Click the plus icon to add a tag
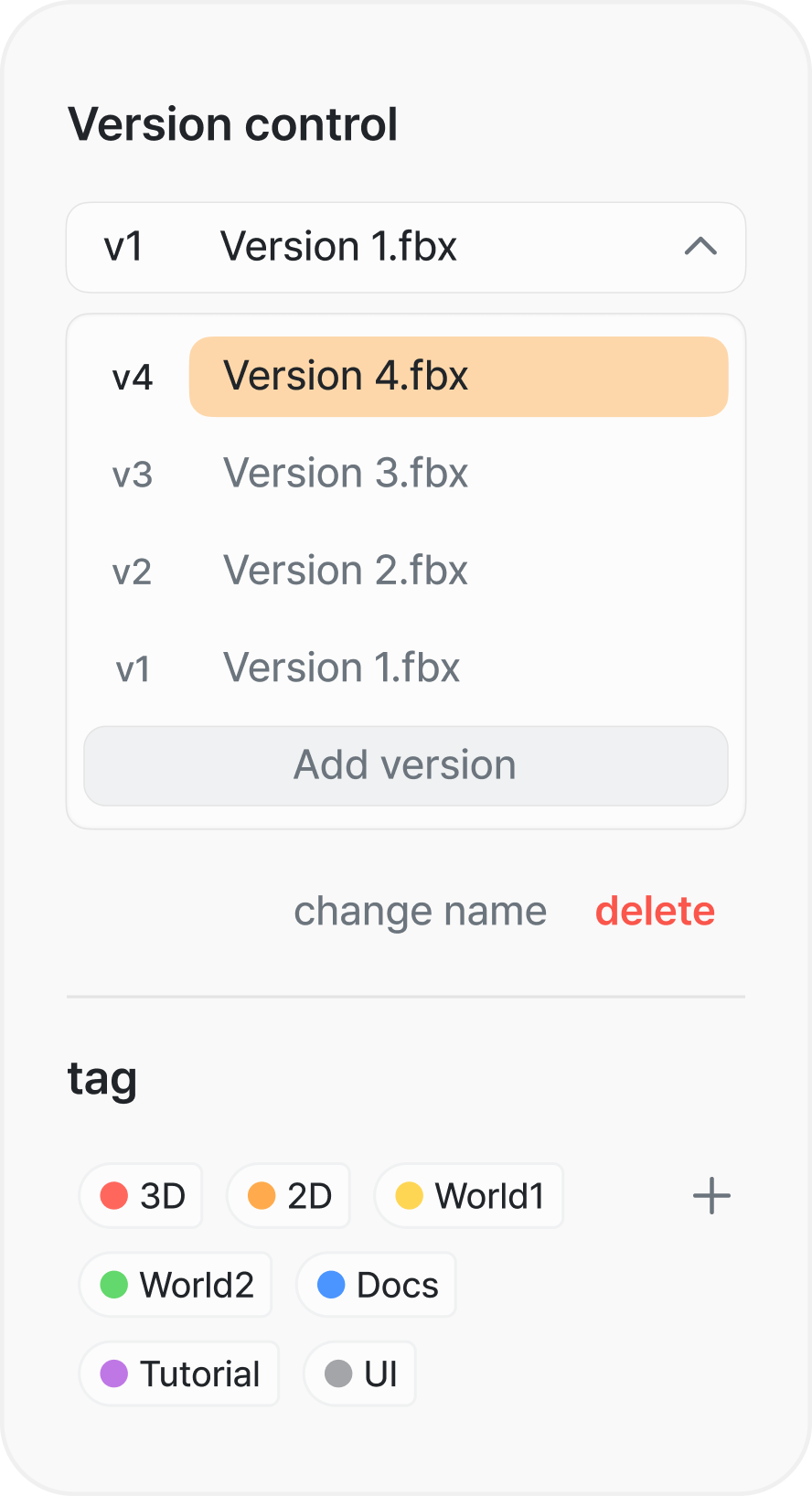The image size is (812, 1496). [711, 1196]
